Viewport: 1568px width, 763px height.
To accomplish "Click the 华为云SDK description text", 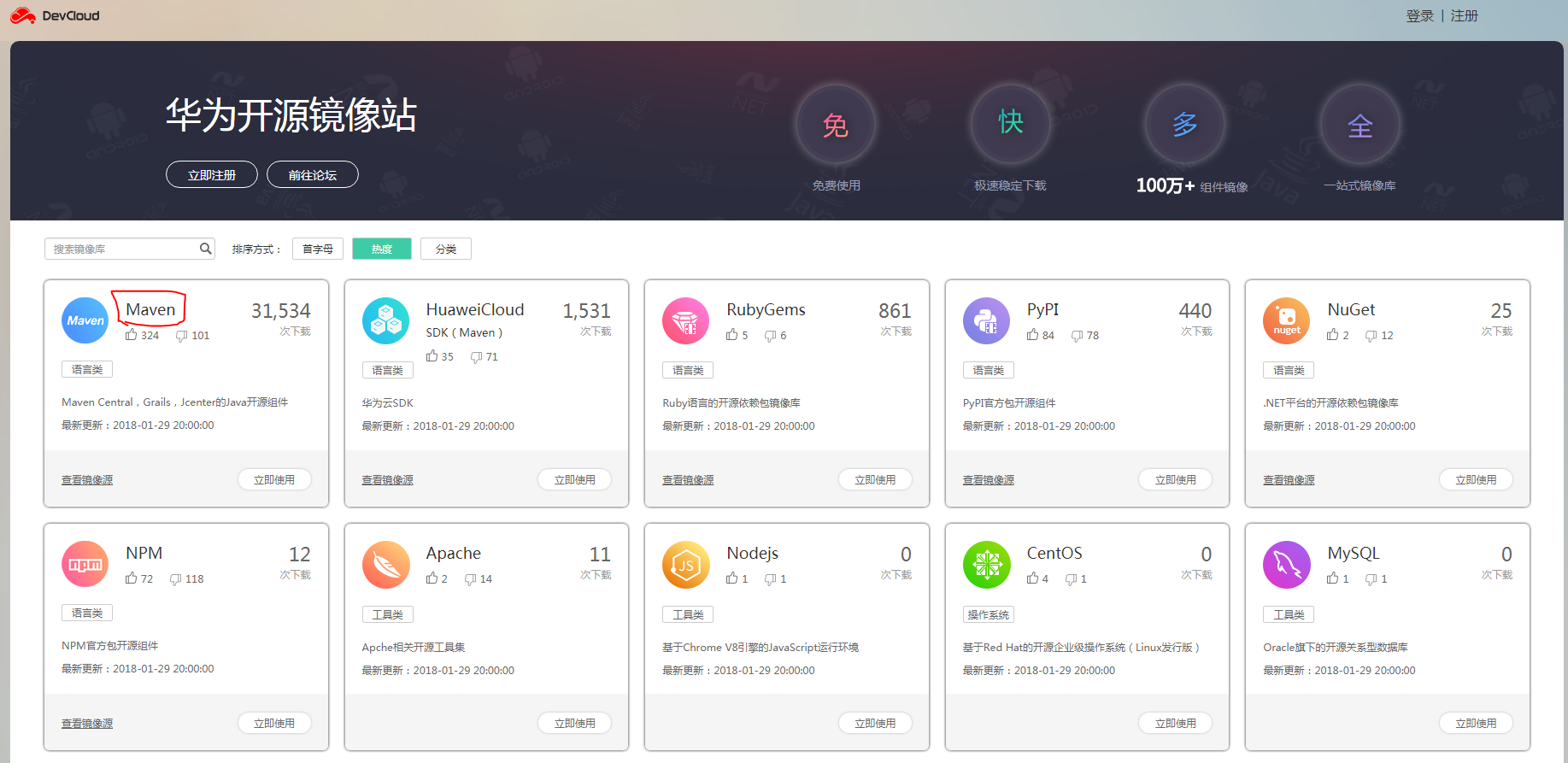I will (x=387, y=402).
